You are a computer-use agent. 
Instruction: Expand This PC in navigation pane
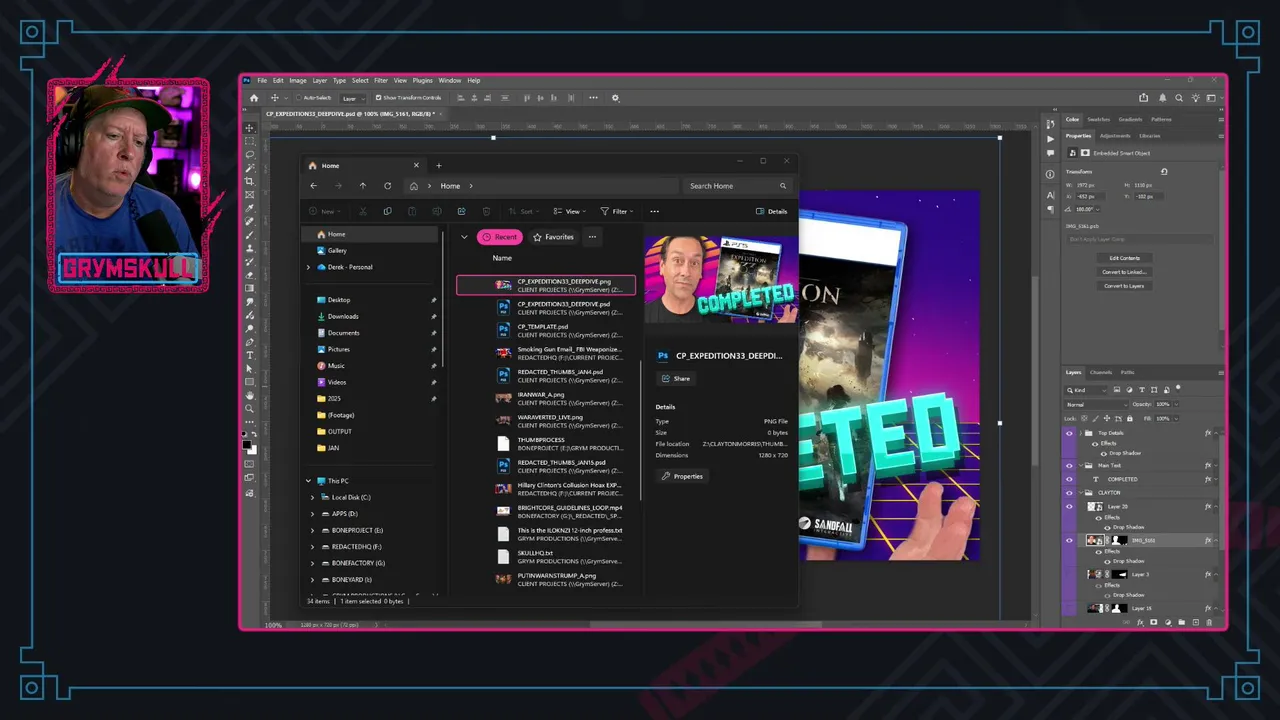coord(308,481)
